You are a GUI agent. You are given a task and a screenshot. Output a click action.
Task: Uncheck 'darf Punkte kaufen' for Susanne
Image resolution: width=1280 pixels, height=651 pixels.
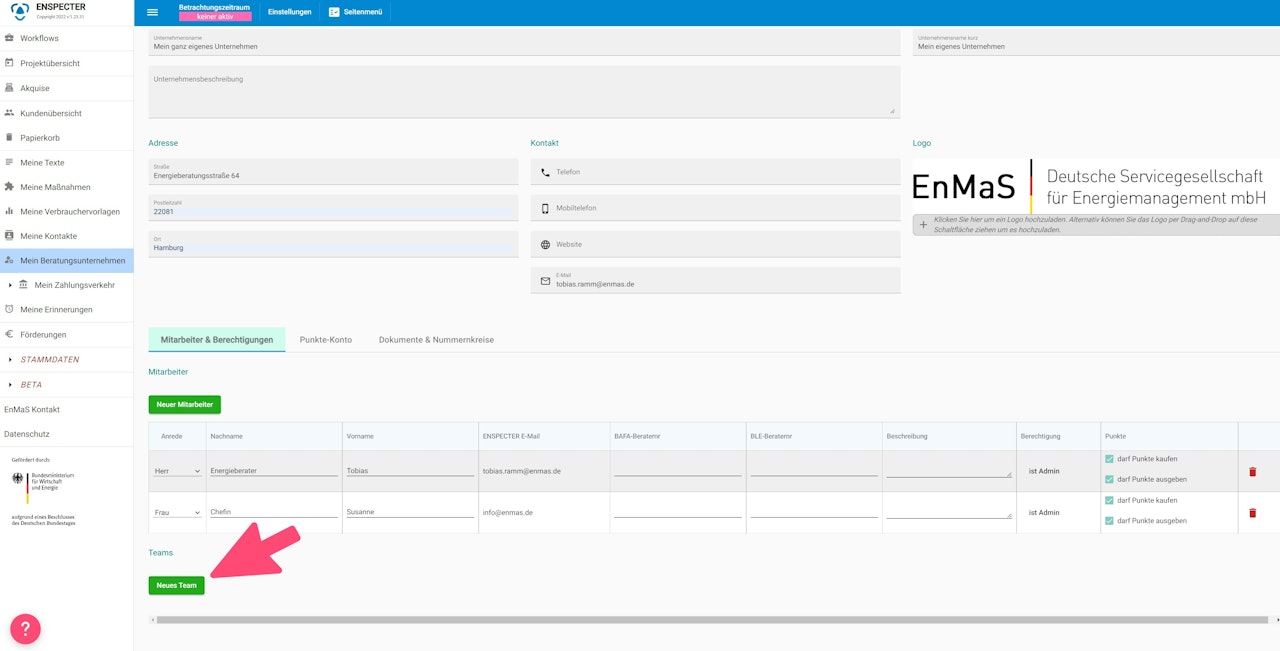click(x=1109, y=500)
